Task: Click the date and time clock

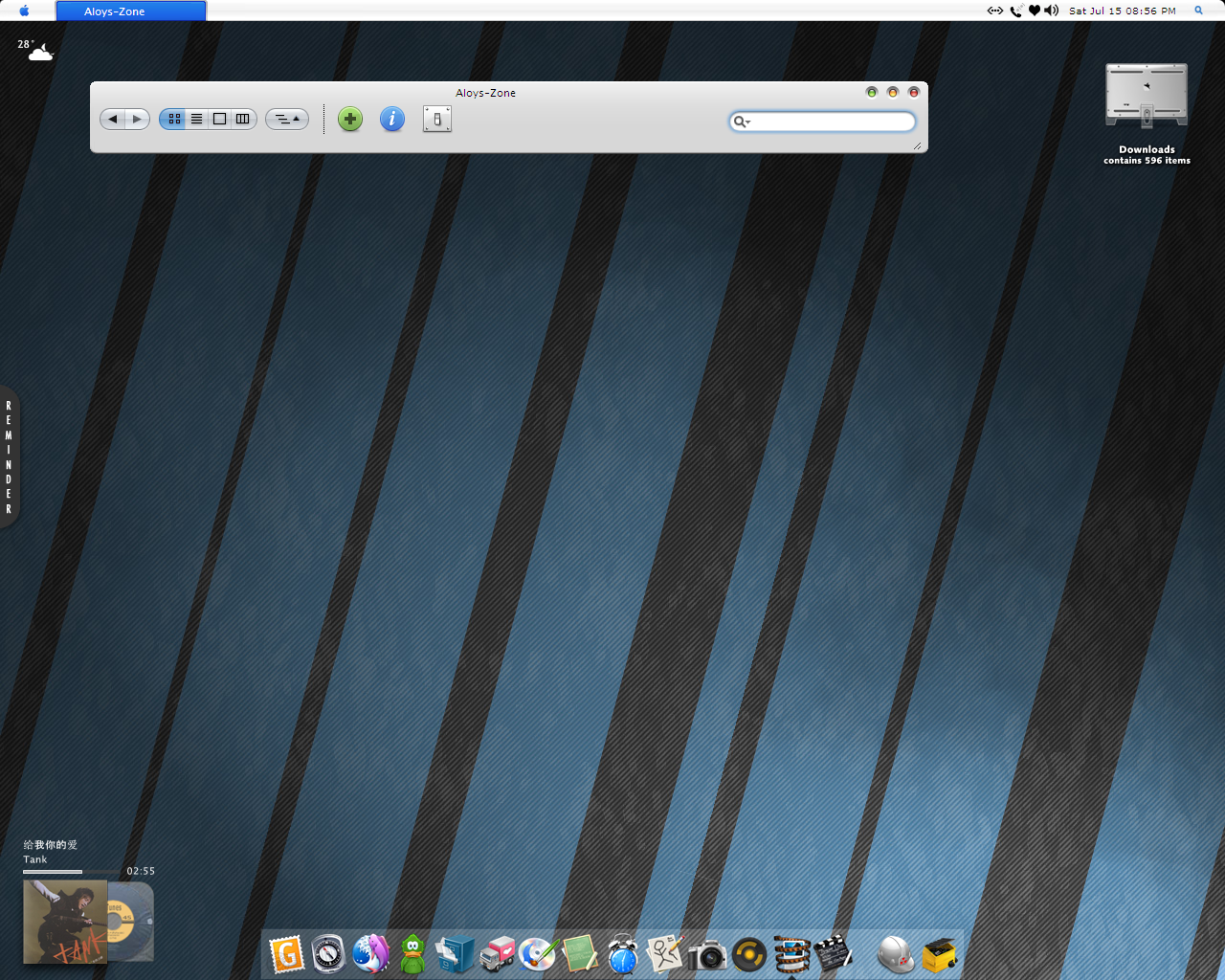Action: (1123, 11)
